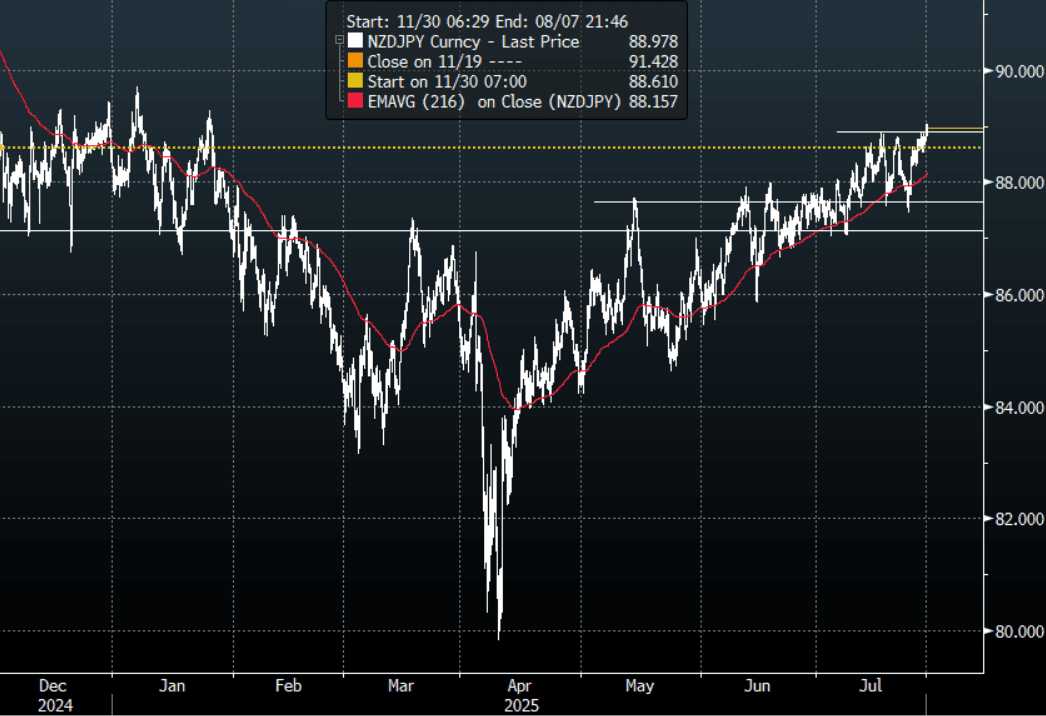Click the Feb time axis label
Screen dimensions: 1046x716
point(288,686)
